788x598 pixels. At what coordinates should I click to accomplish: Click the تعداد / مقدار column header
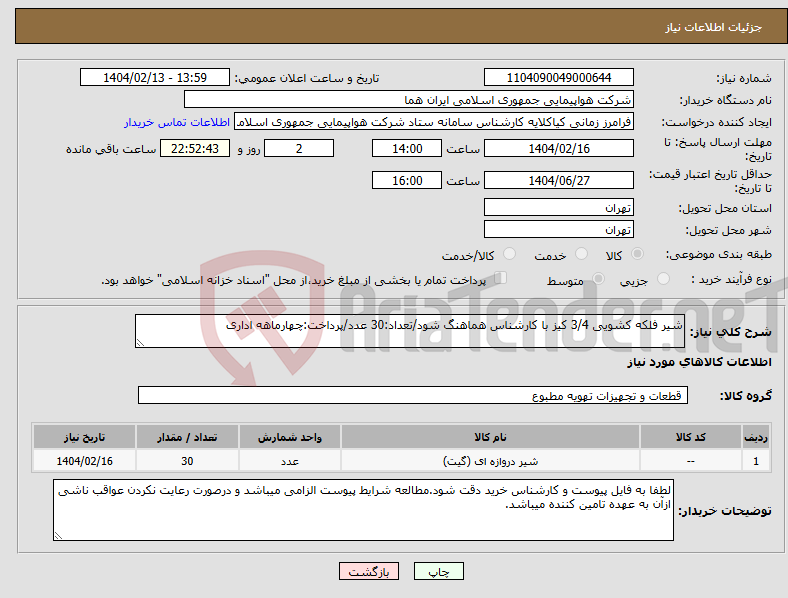coord(187,437)
